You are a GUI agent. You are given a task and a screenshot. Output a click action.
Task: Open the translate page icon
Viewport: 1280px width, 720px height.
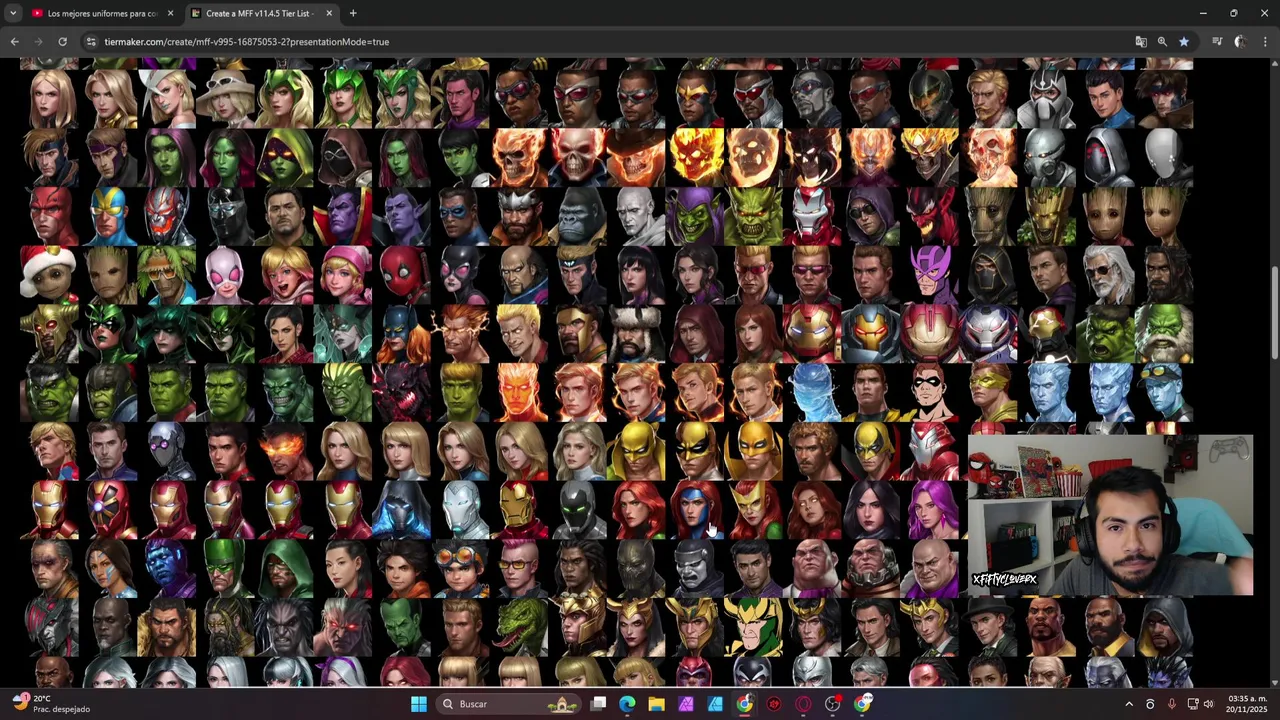(x=1141, y=42)
